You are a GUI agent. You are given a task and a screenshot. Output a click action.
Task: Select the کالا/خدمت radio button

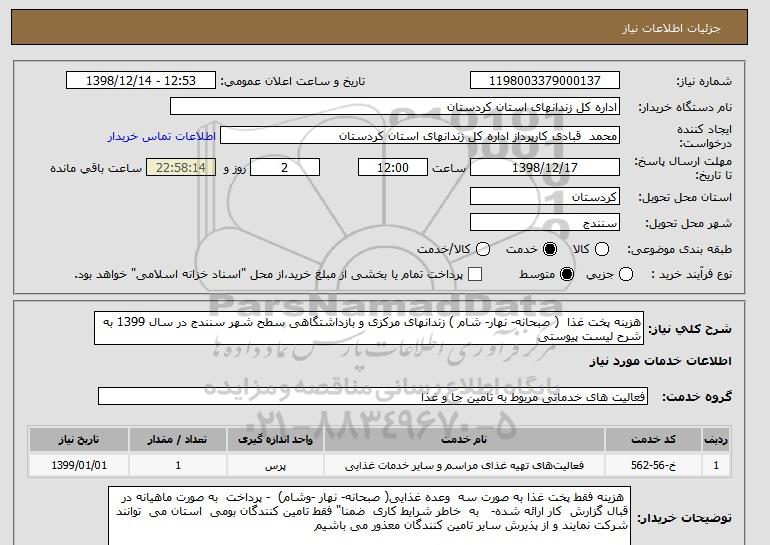[x=483, y=249]
